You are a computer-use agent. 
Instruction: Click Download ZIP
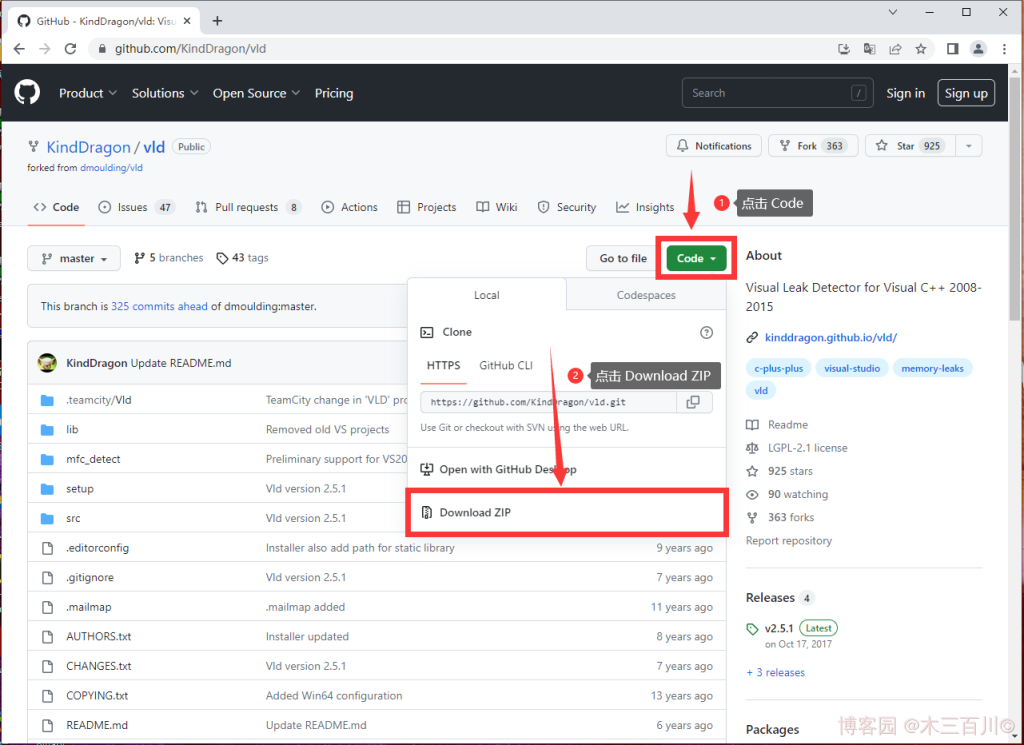pyautogui.click(x=476, y=512)
